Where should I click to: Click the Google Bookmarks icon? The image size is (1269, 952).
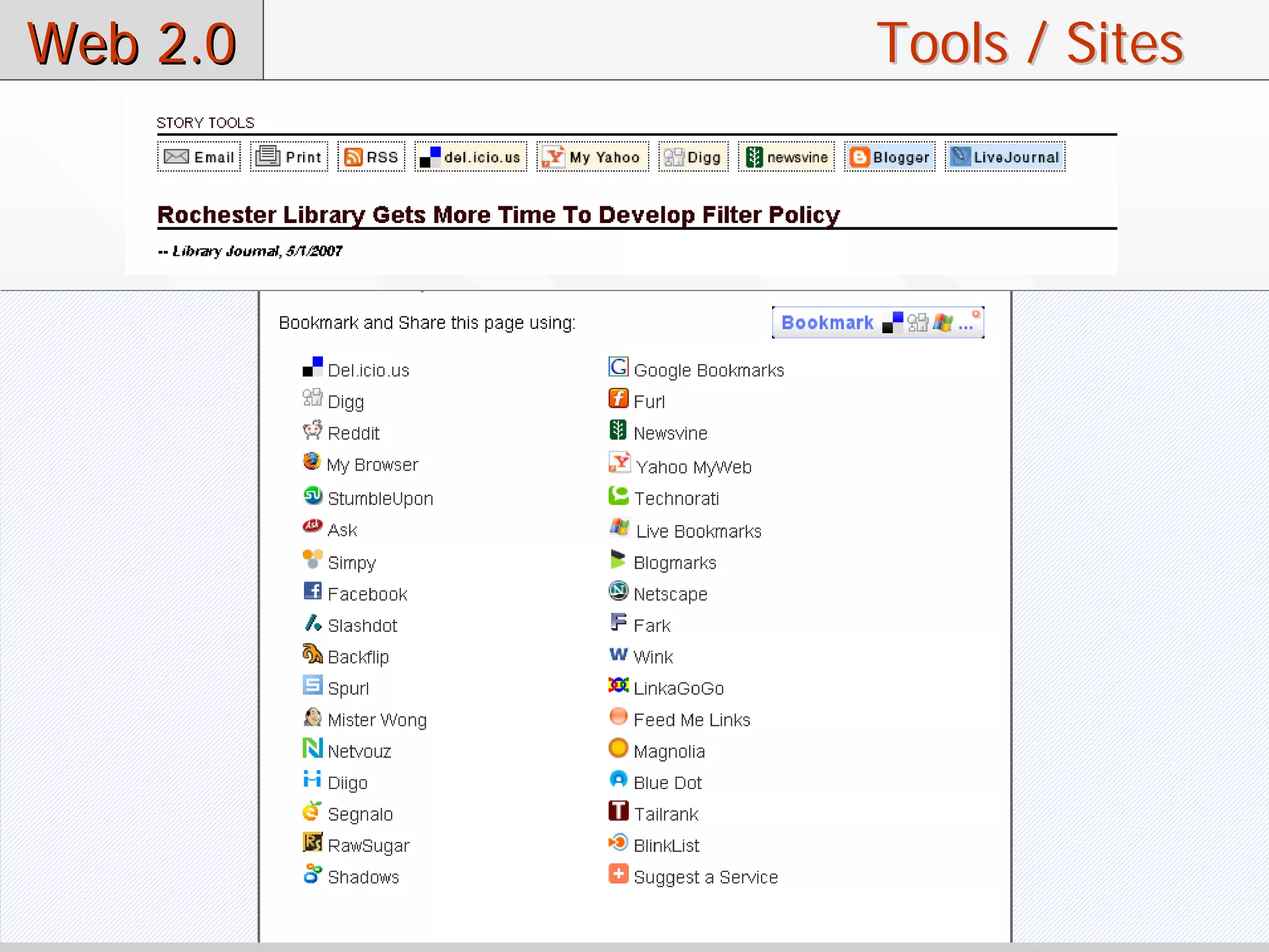click(x=618, y=367)
